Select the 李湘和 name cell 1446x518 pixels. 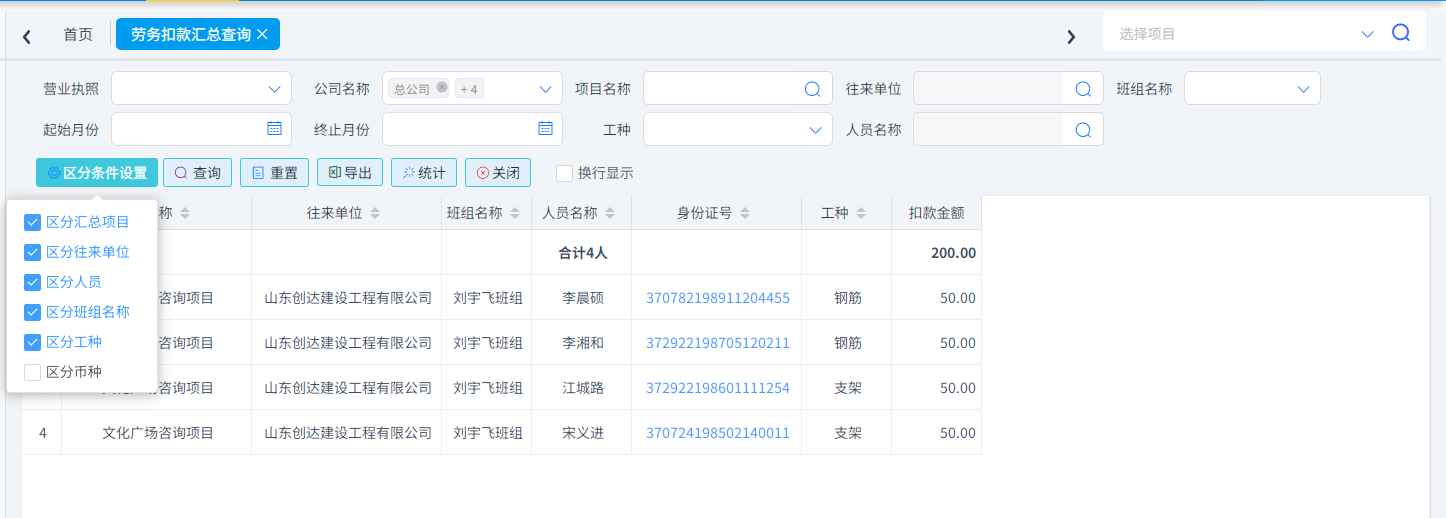pyautogui.click(x=582, y=343)
